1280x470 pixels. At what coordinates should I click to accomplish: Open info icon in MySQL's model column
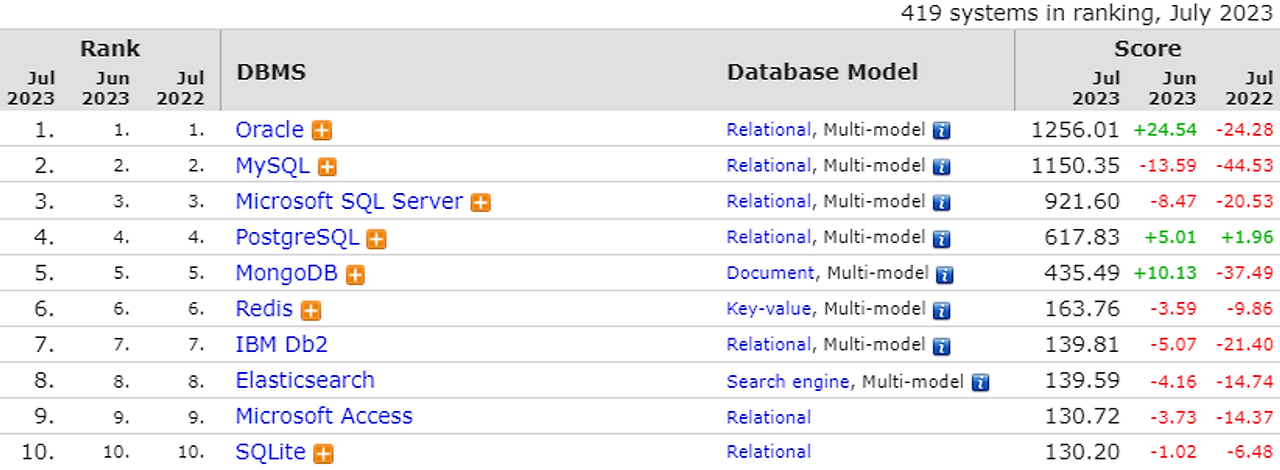click(x=941, y=167)
